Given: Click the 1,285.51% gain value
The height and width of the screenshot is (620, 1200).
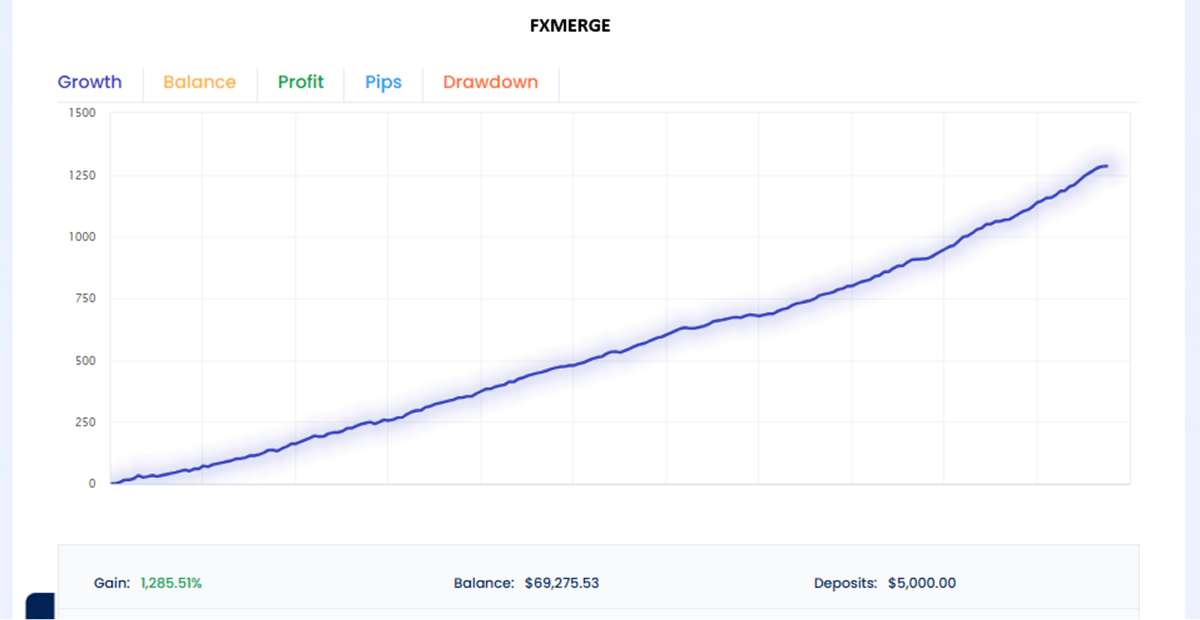Looking at the screenshot, I should click(x=171, y=583).
